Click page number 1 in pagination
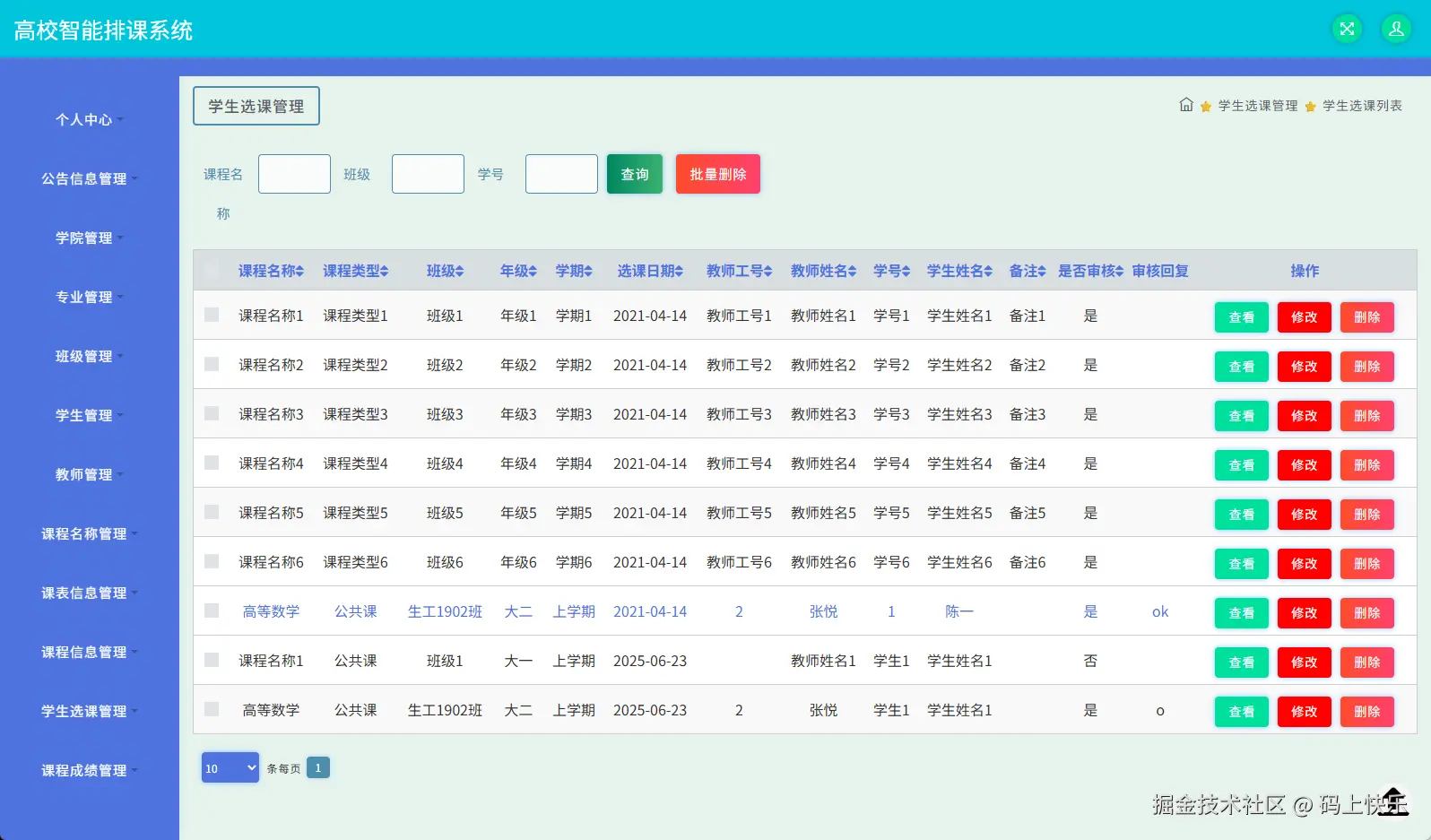The width and height of the screenshot is (1431, 840). 318,767
